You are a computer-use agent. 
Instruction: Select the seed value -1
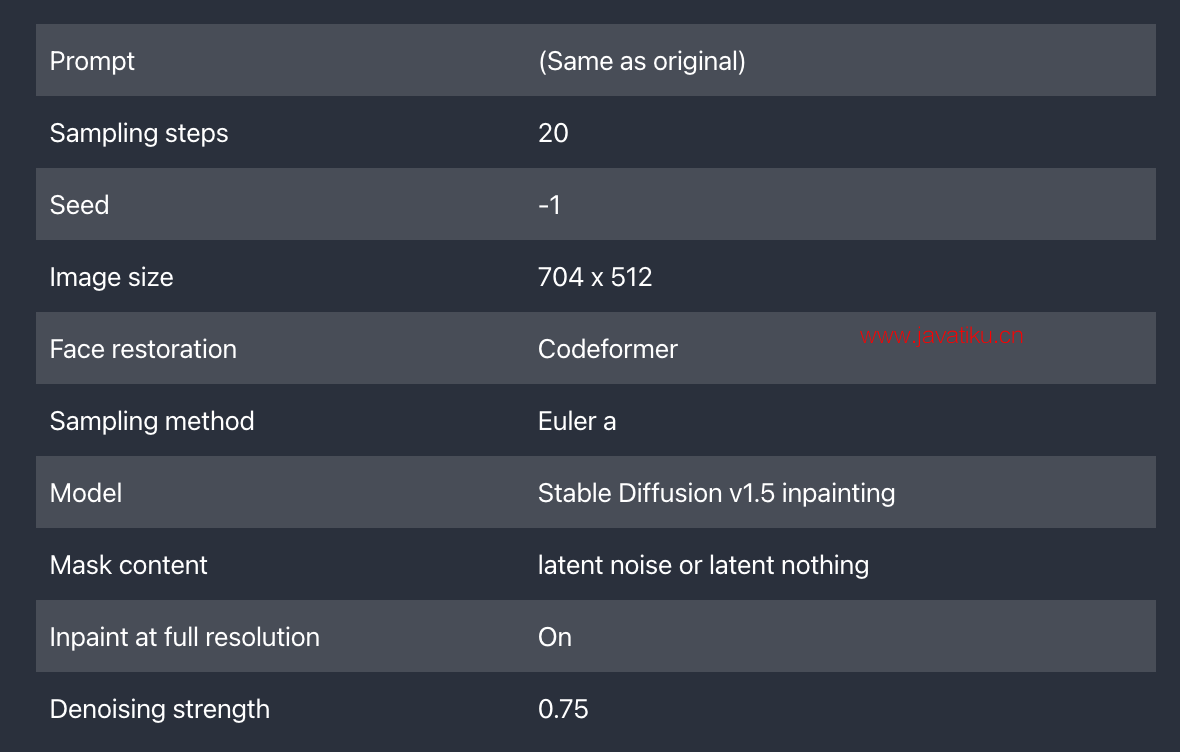(x=549, y=205)
